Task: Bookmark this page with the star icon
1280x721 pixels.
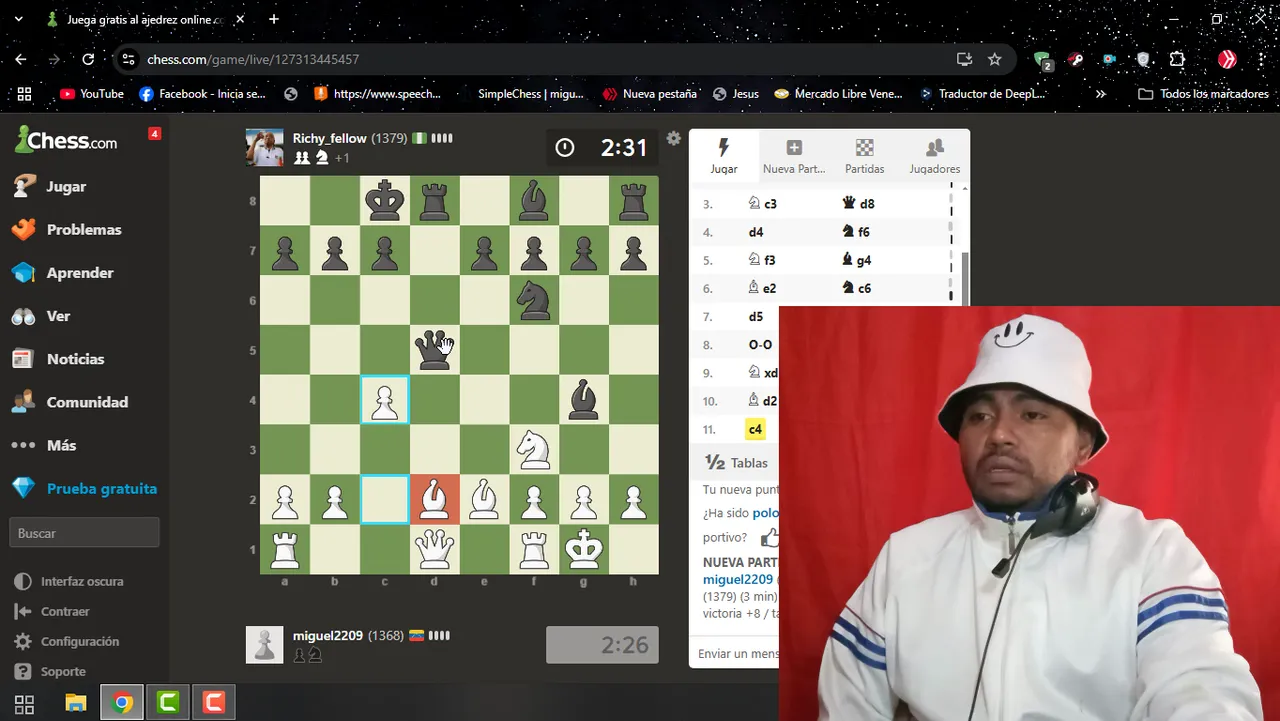Action: 994,59
